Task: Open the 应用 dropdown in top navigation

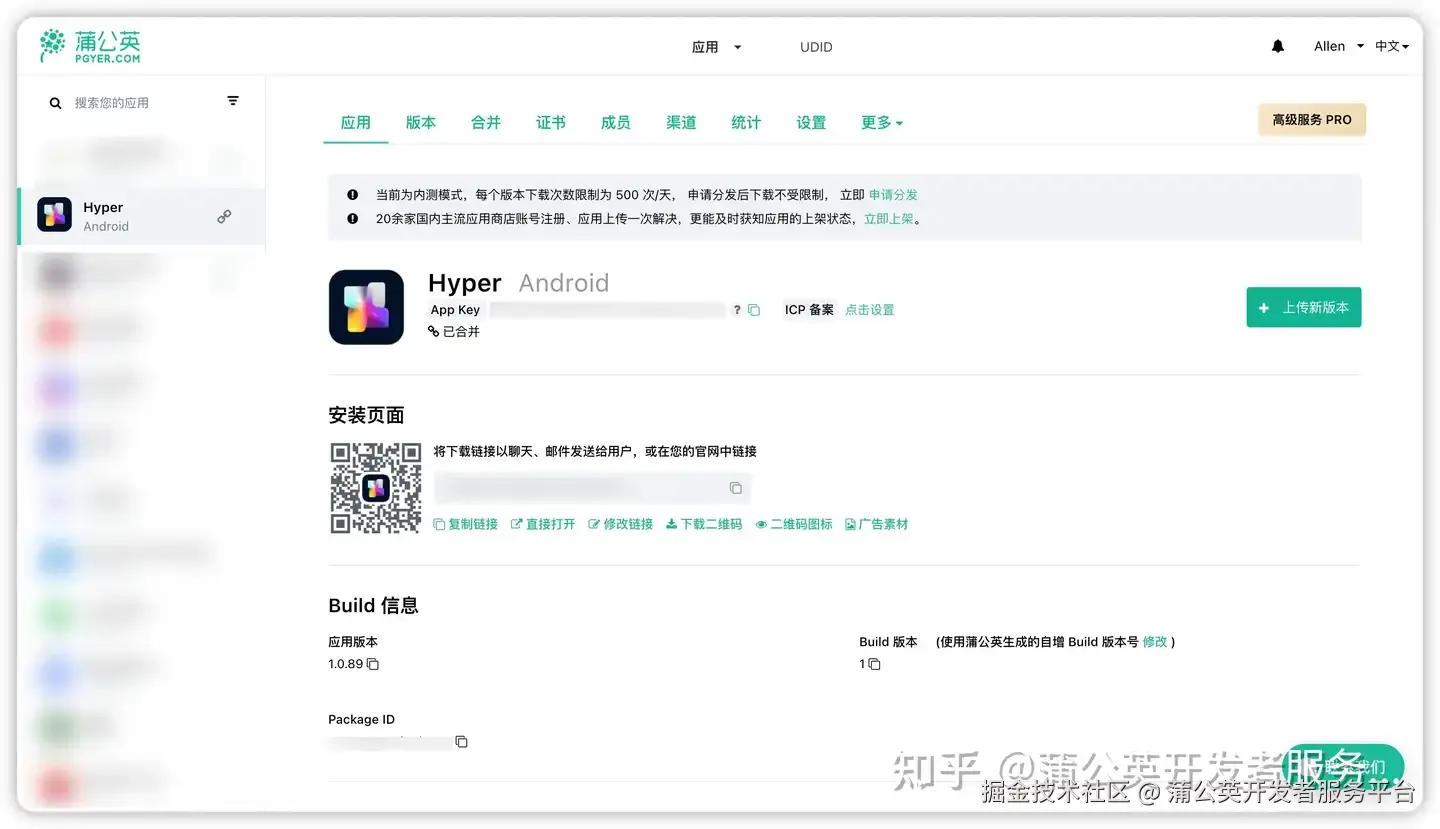Action: click(x=716, y=47)
